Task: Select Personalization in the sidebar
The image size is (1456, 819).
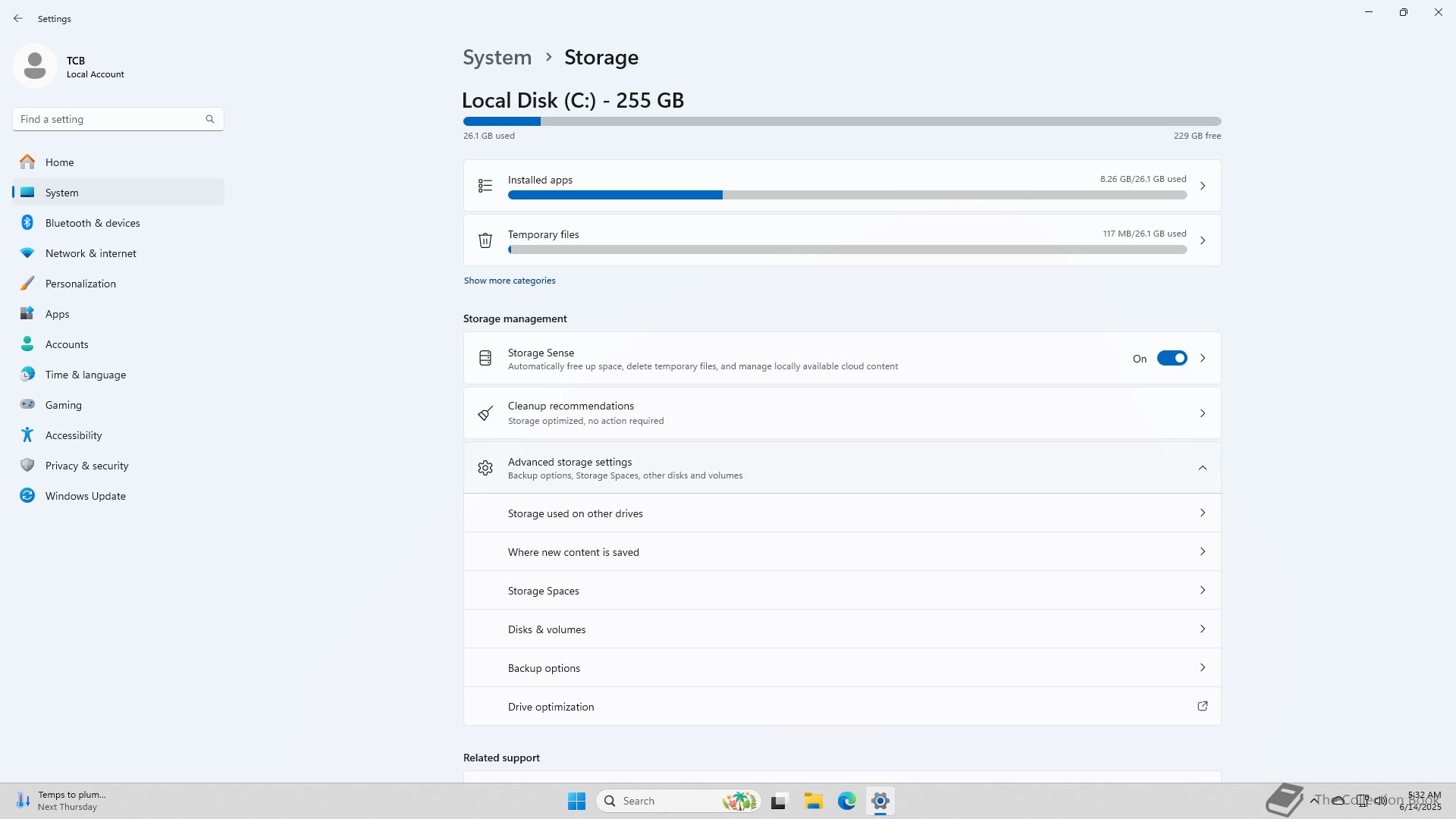Action: tap(80, 284)
